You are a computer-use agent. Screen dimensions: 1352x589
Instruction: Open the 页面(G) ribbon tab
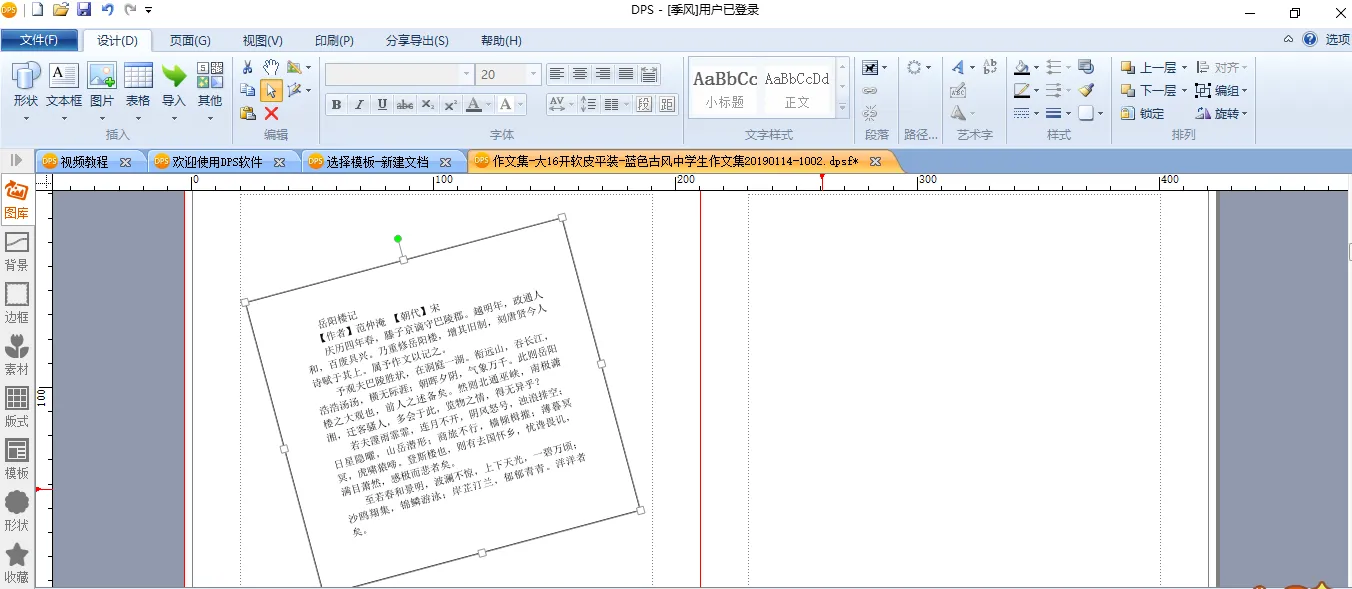[x=190, y=41]
